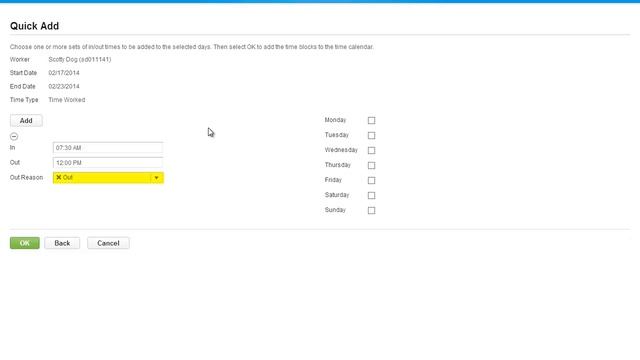Check the Saturday checkbox
640x360 pixels.
point(371,196)
